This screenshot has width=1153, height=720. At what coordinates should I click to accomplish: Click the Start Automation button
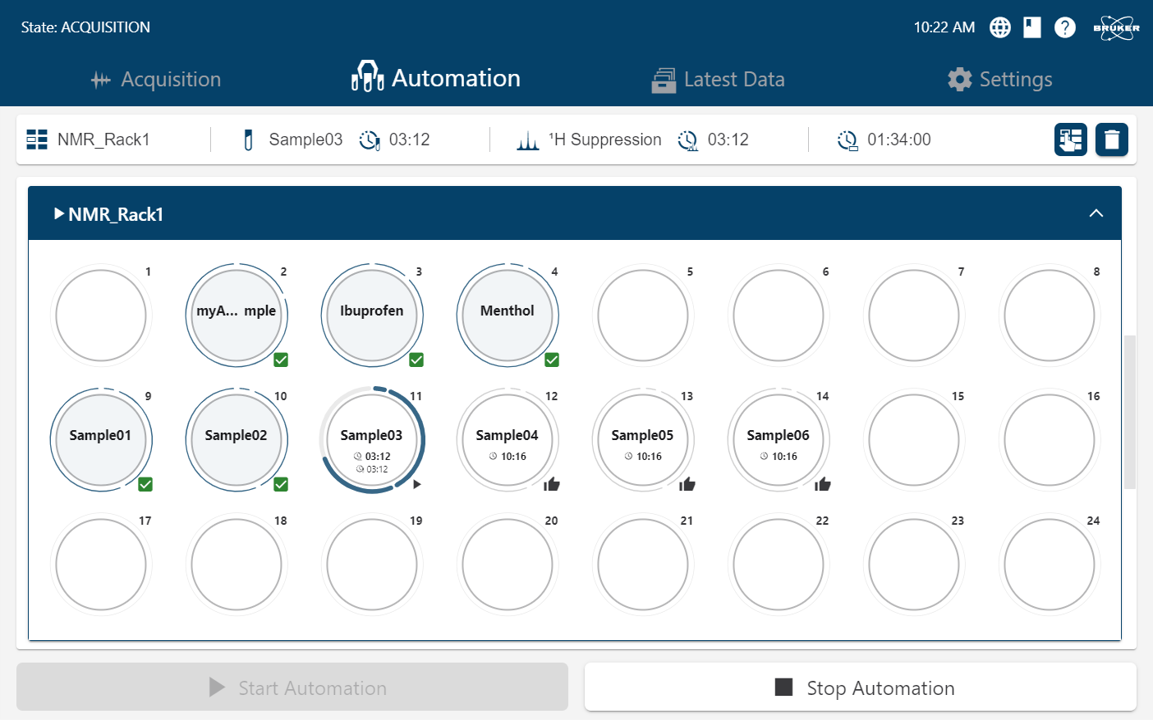tap(292, 688)
